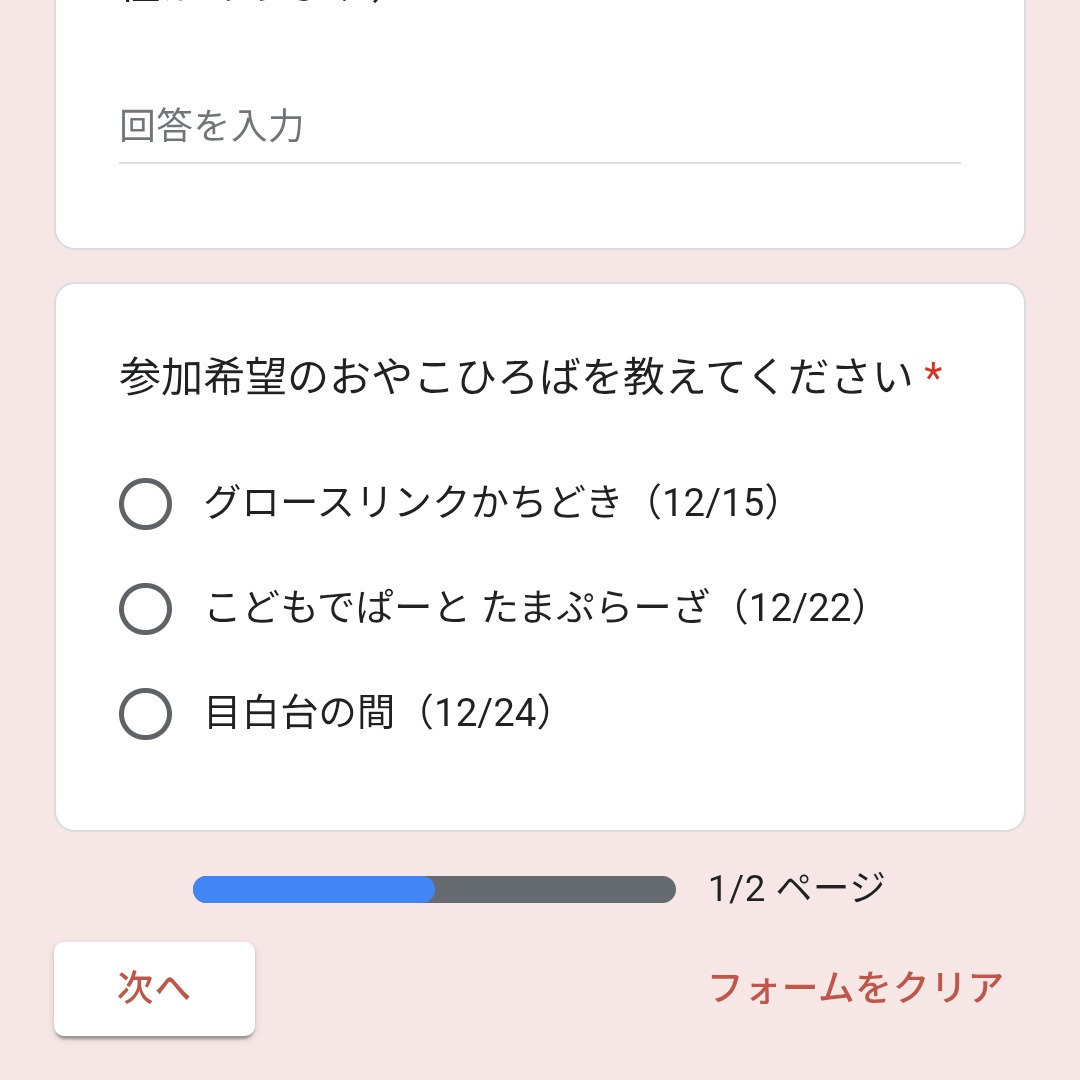Viewport: 1080px width, 1080px height.
Task: Choose the こどもでぱーと たまぷらーざ radio circle
Action: (x=145, y=608)
